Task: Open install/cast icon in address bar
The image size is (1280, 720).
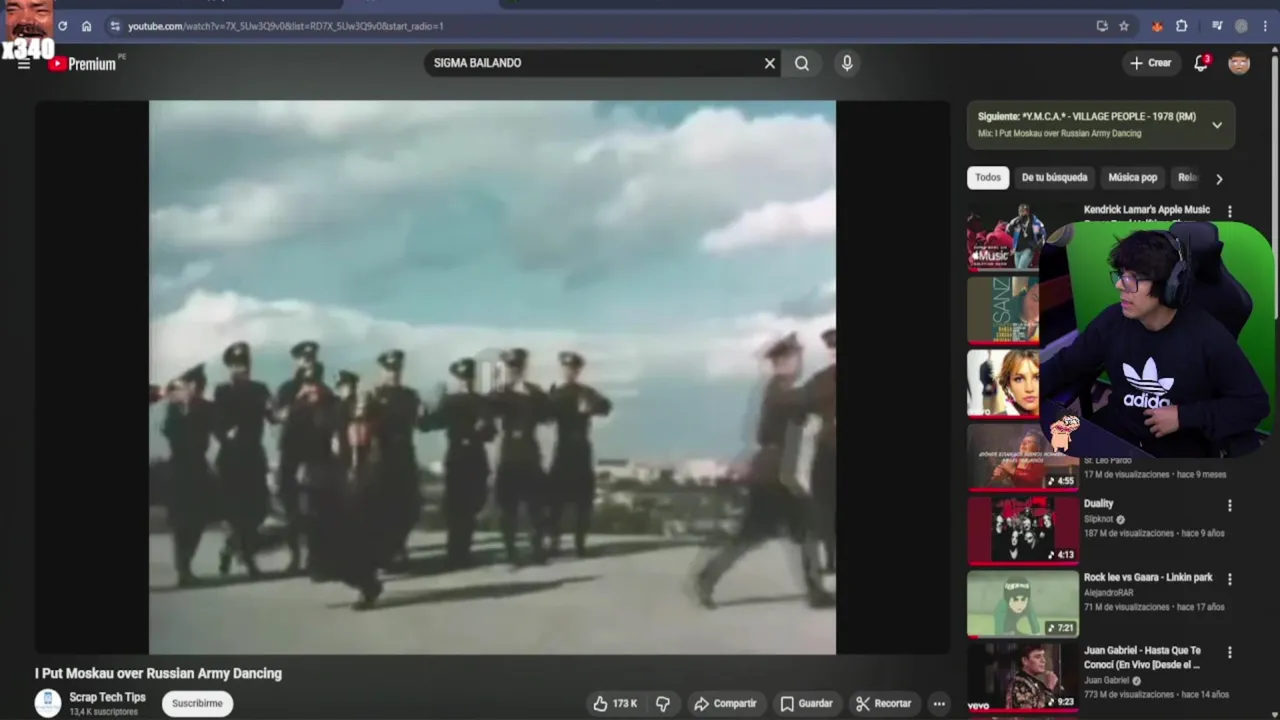Action: pos(1102,26)
